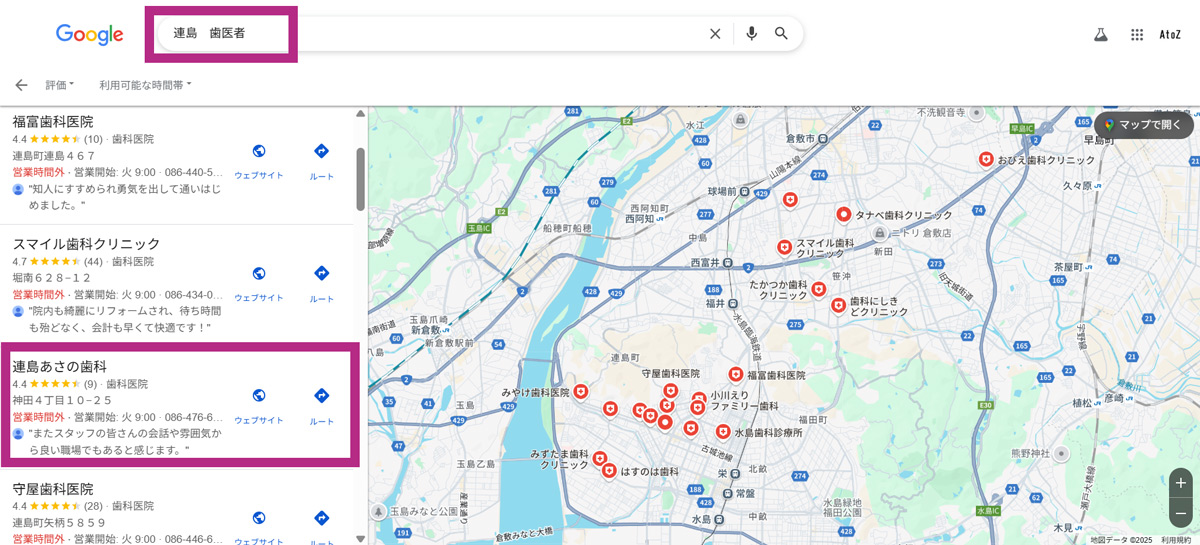Zoom in the map with plus button
This screenshot has height=545, width=1200.
pyautogui.click(x=1181, y=484)
